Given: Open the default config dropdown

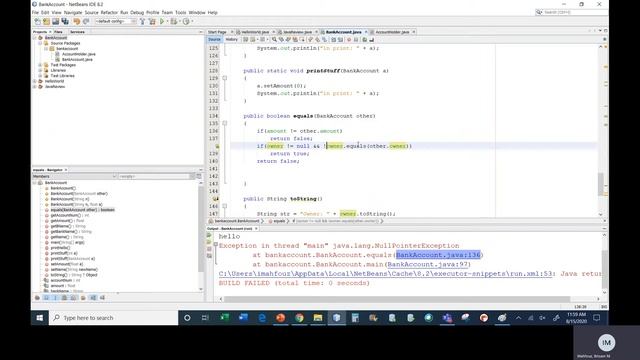Looking at the screenshot, I should (x=116, y=21).
